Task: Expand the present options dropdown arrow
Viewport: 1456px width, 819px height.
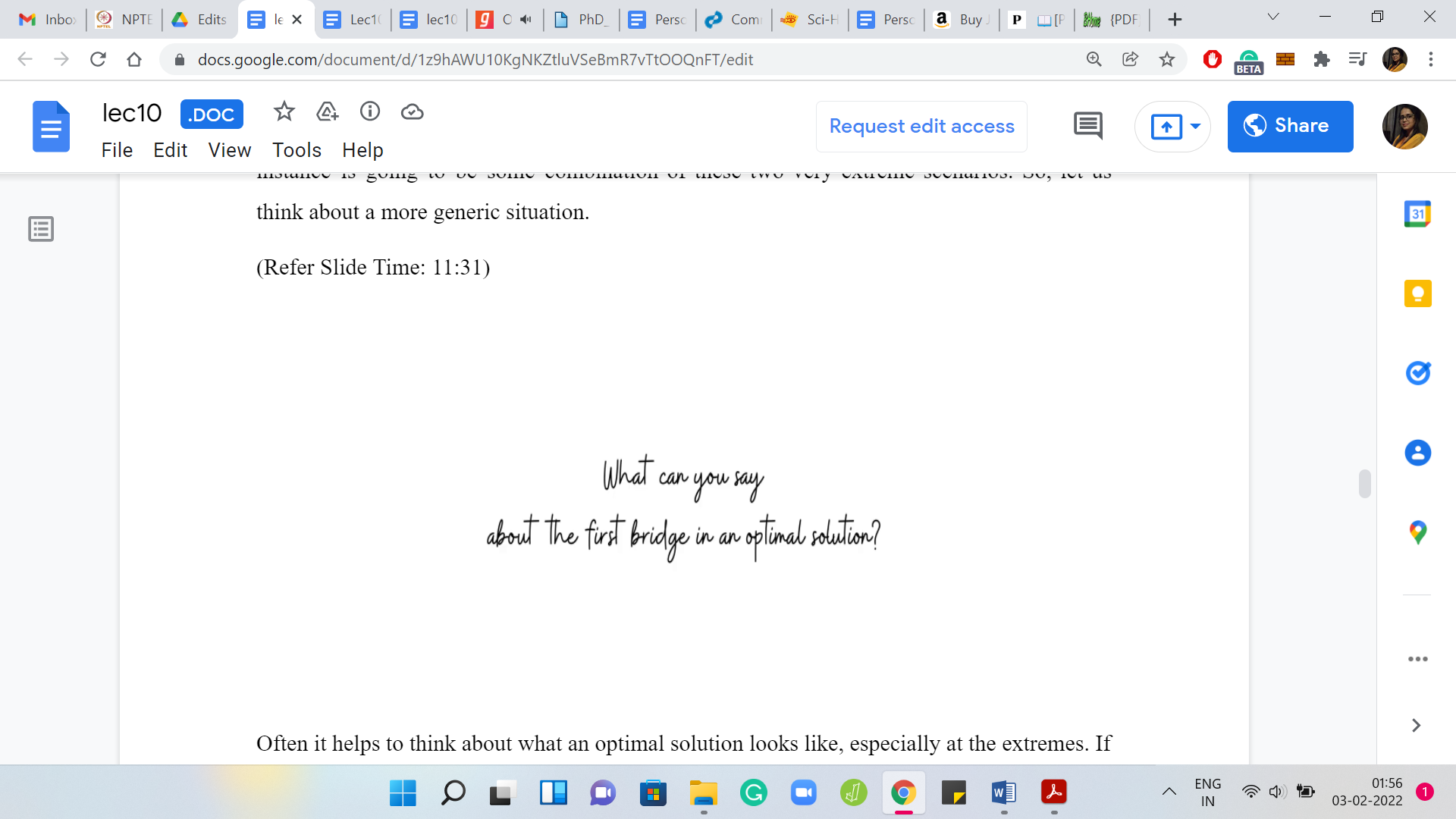Action: click(x=1196, y=126)
